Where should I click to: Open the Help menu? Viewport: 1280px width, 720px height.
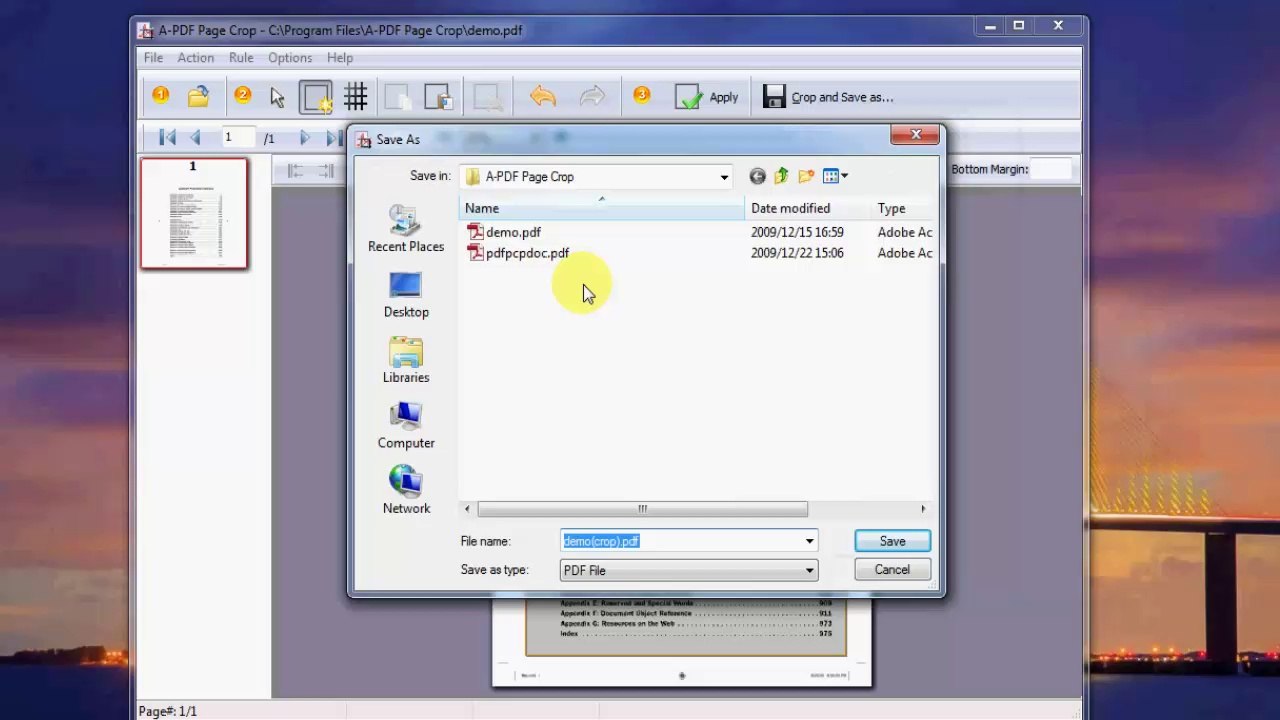click(340, 58)
